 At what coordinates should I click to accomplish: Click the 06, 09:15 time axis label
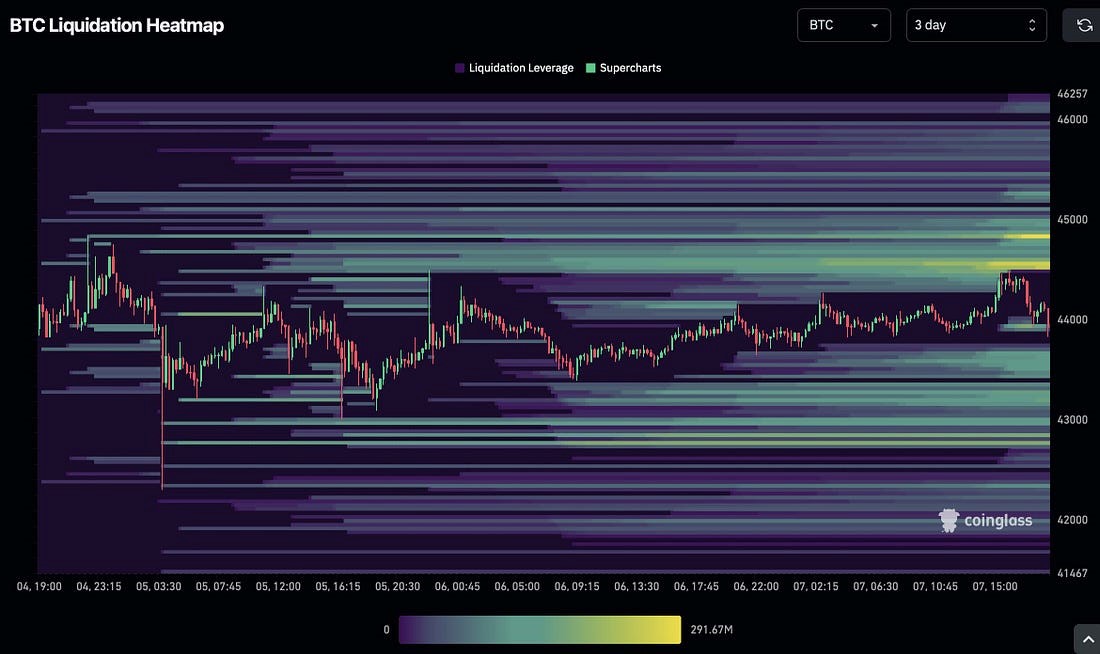(577, 587)
